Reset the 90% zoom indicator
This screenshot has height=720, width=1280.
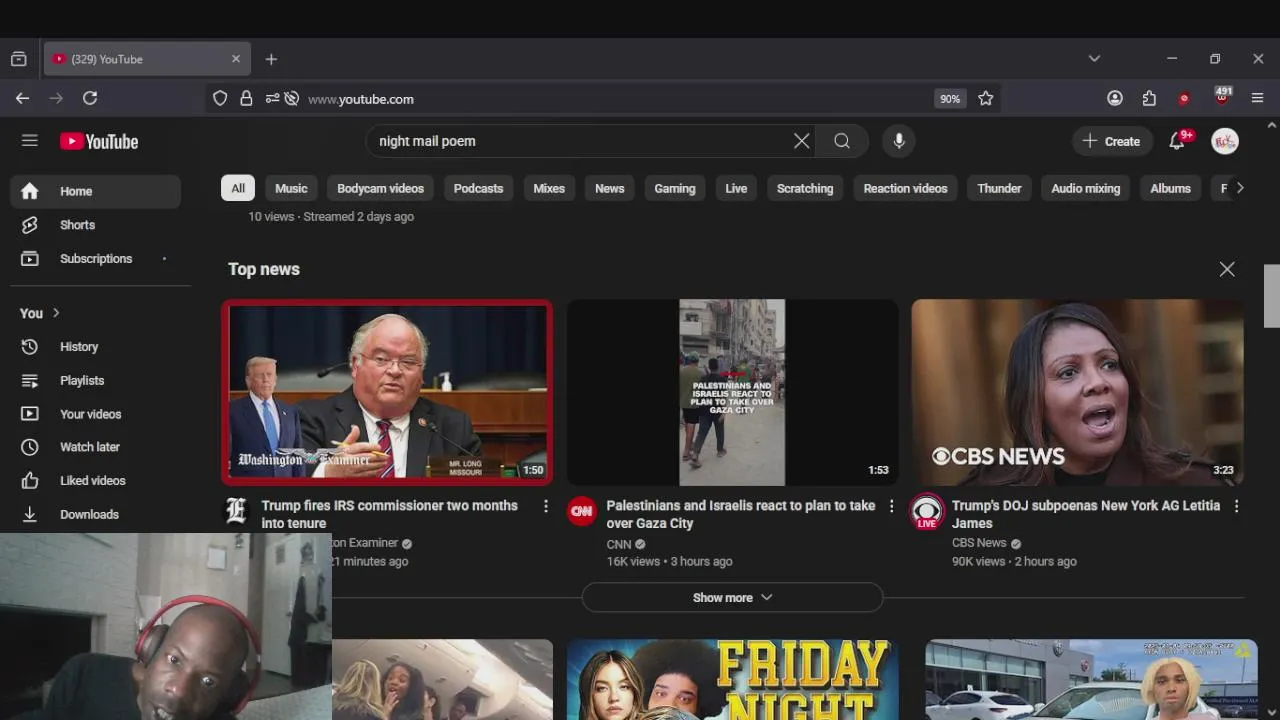(x=950, y=99)
